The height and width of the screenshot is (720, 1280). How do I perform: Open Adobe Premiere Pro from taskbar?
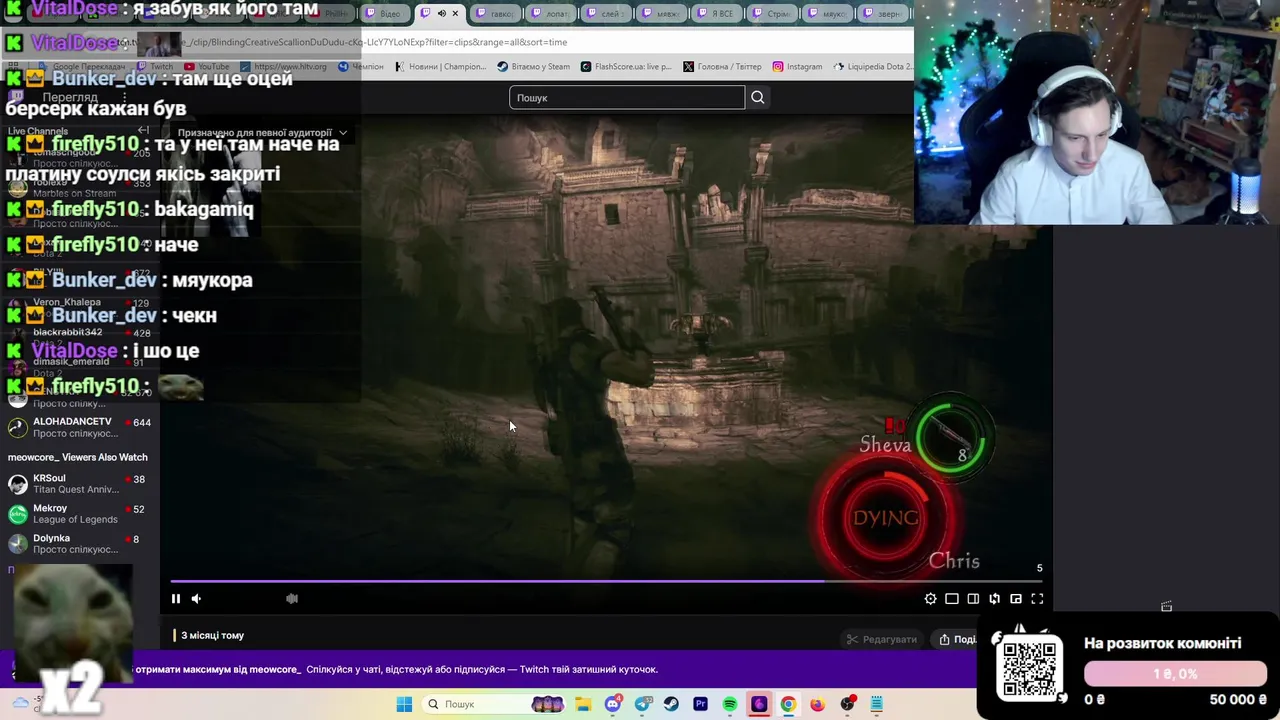pyautogui.click(x=700, y=704)
